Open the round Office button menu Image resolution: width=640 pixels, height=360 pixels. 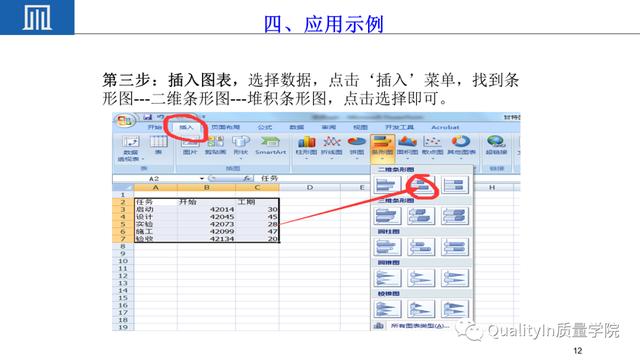[124, 120]
